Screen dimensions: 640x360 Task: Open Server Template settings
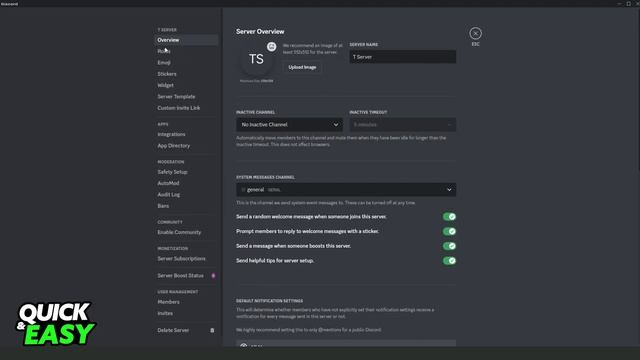tap(187, 97)
